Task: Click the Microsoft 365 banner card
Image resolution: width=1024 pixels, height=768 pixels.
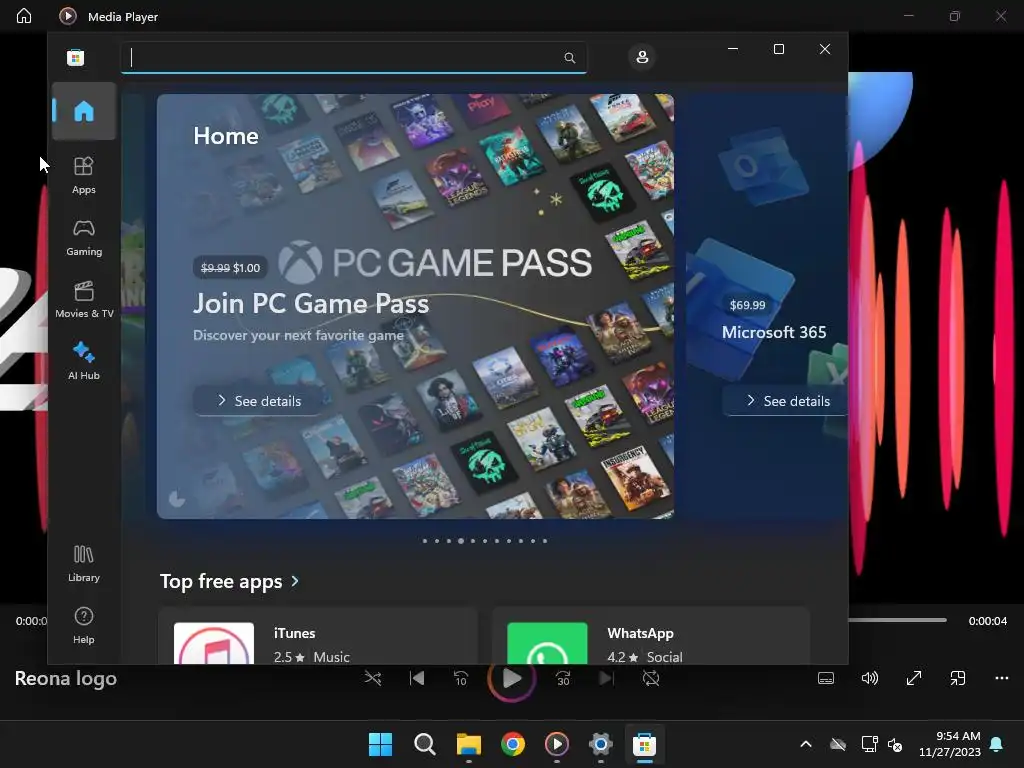Action: pos(766,306)
